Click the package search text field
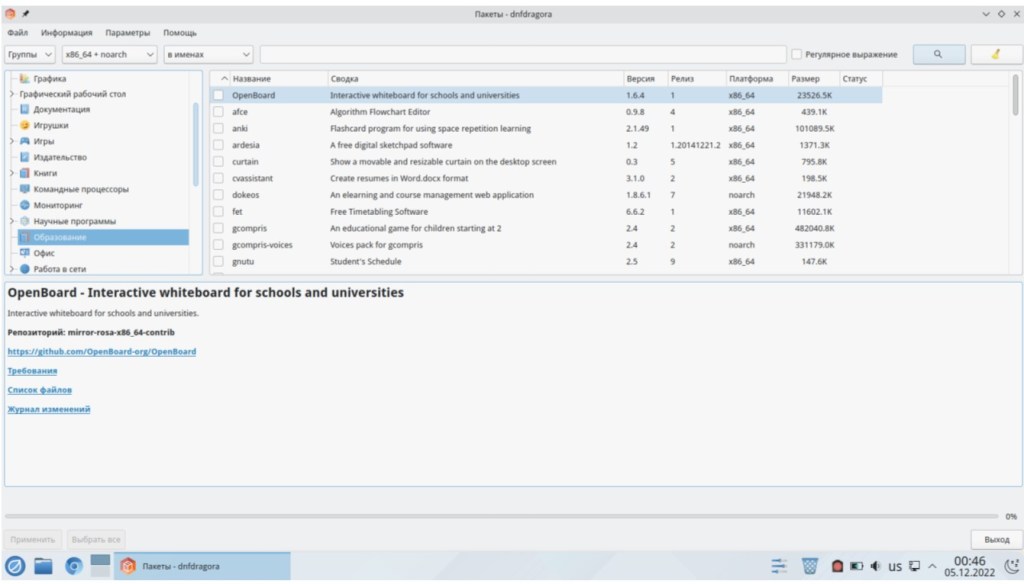This screenshot has height=584, width=1024. pyautogui.click(x=520, y=54)
